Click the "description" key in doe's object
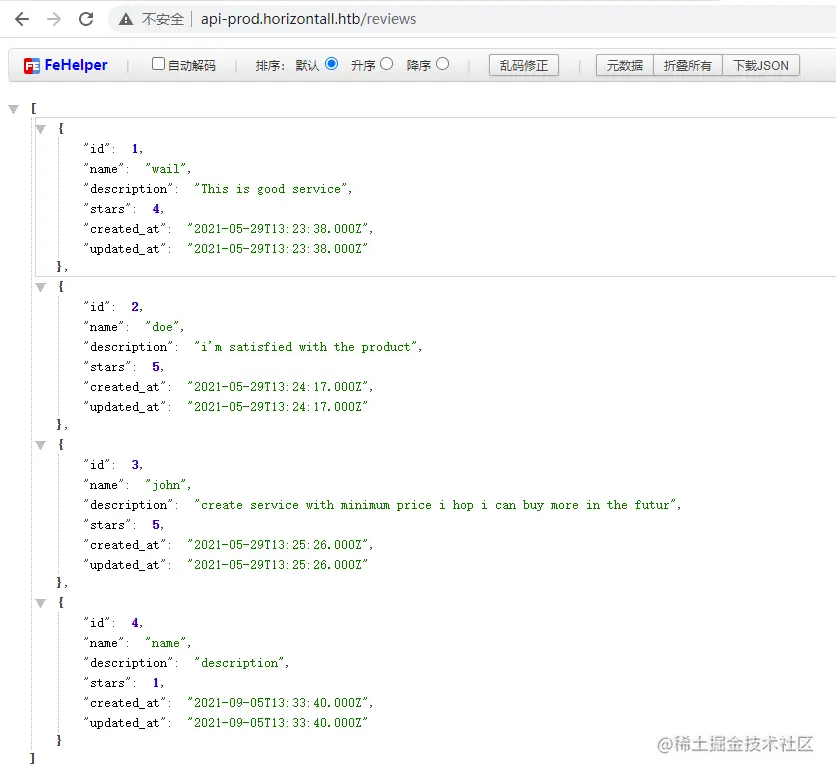The width and height of the screenshot is (836, 776). coord(128,347)
